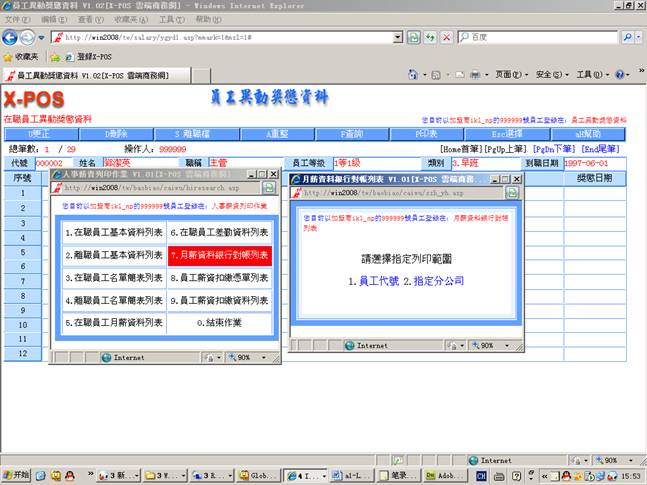
Task: Open the 90% zoom dropdown in main status bar
Action: [x=609, y=460]
